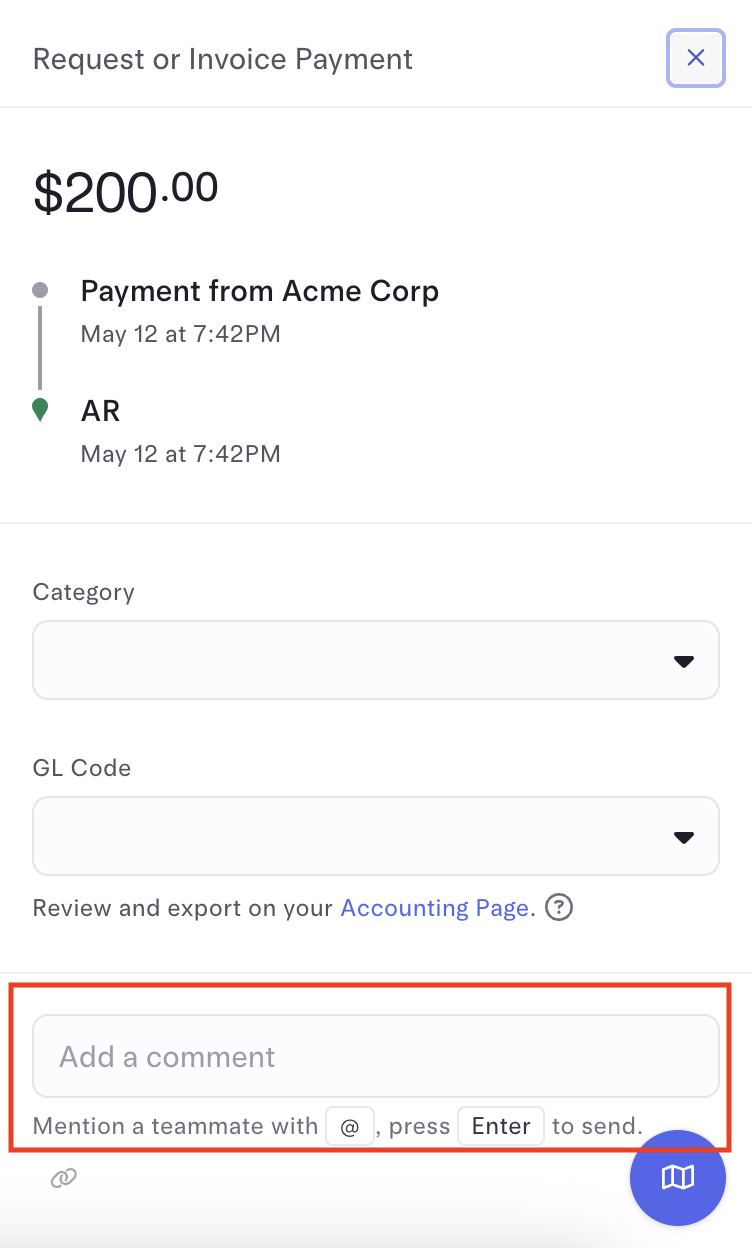
Task: Open the Category select field
Action: tap(376, 660)
